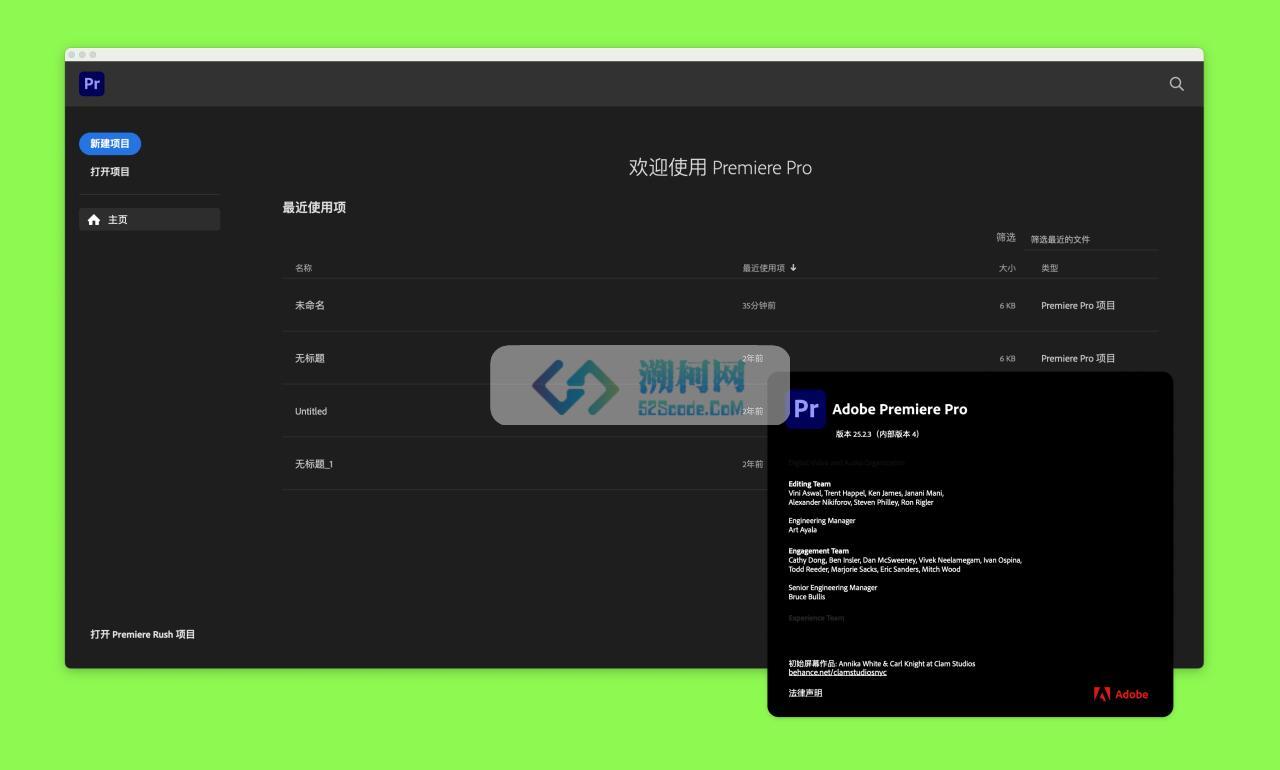This screenshot has height=770, width=1280.
Task: Open behance.net/clamstudiosnyc link in About dialog
Action: (x=838, y=672)
